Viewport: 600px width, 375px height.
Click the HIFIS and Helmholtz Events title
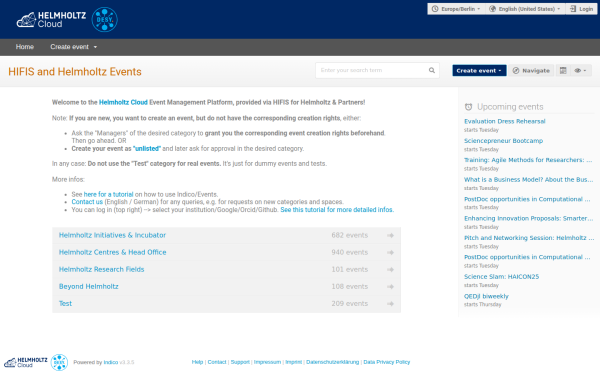click(75, 72)
